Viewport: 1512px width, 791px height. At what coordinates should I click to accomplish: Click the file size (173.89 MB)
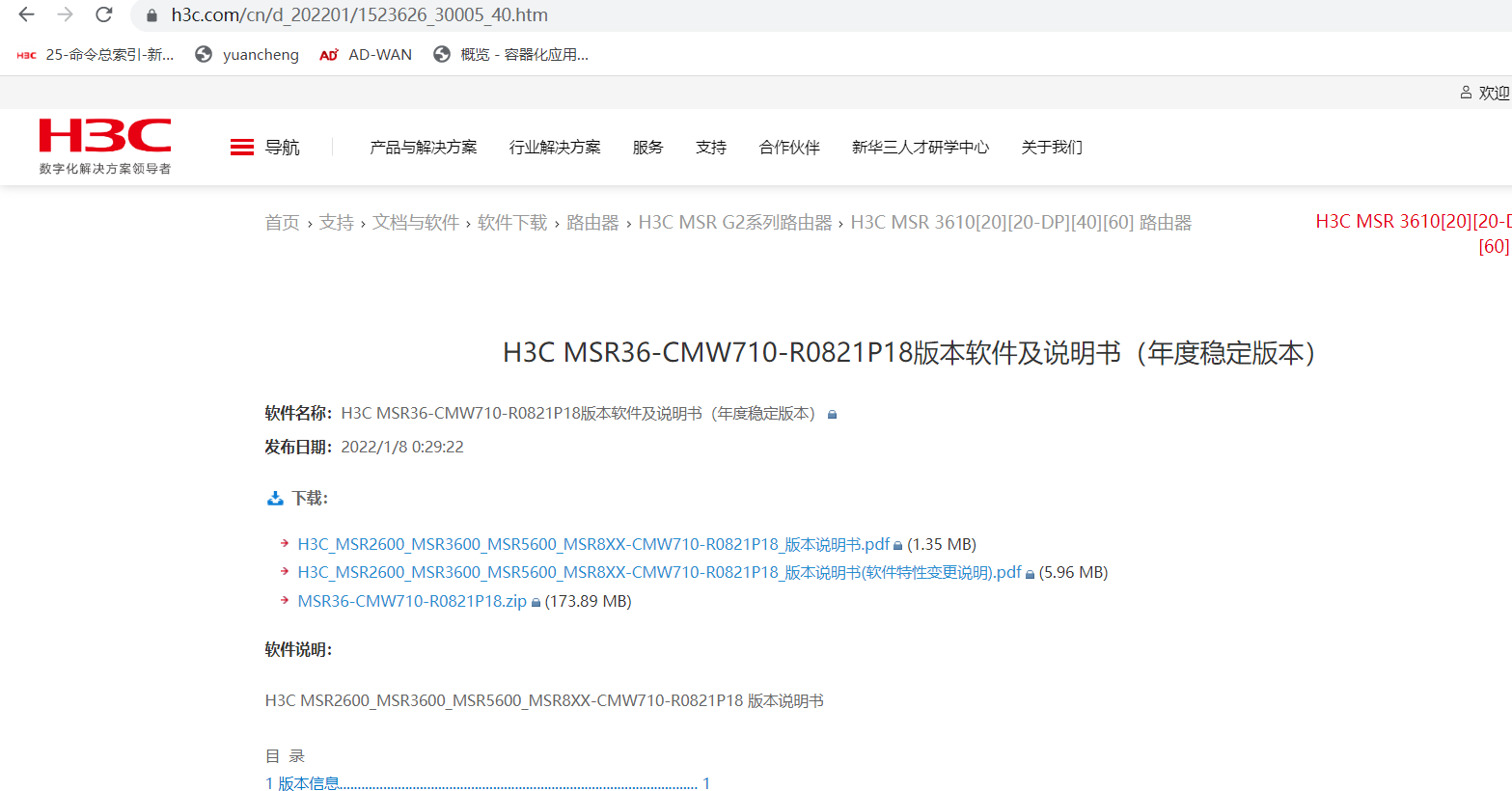click(589, 601)
